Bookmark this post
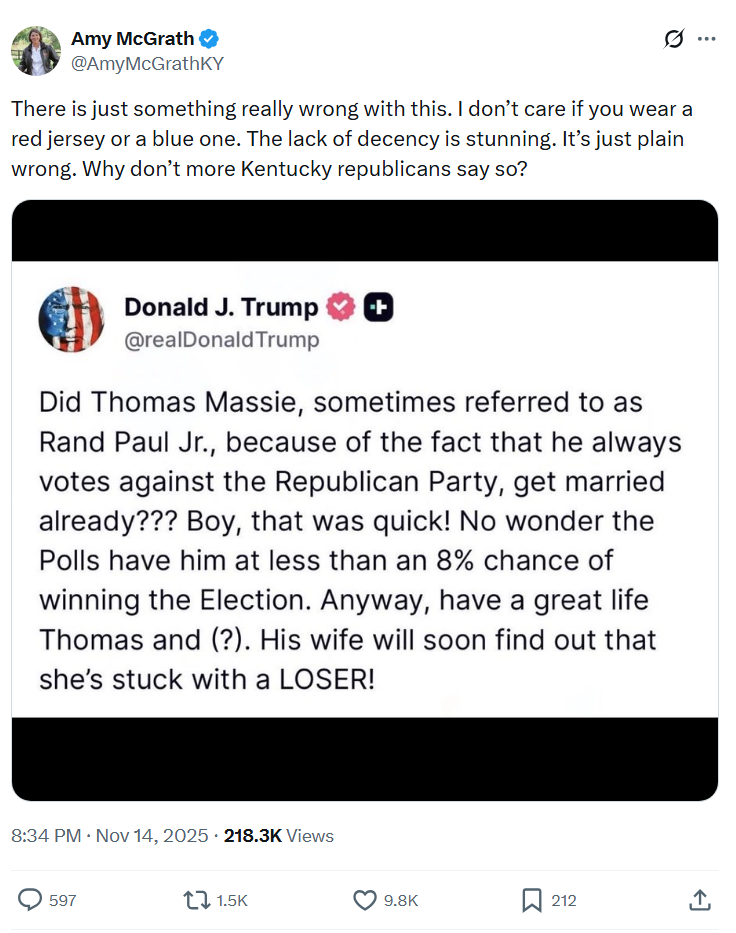The height and width of the screenshot is (933, 736). pyautogui.click(x=532, y=900)
